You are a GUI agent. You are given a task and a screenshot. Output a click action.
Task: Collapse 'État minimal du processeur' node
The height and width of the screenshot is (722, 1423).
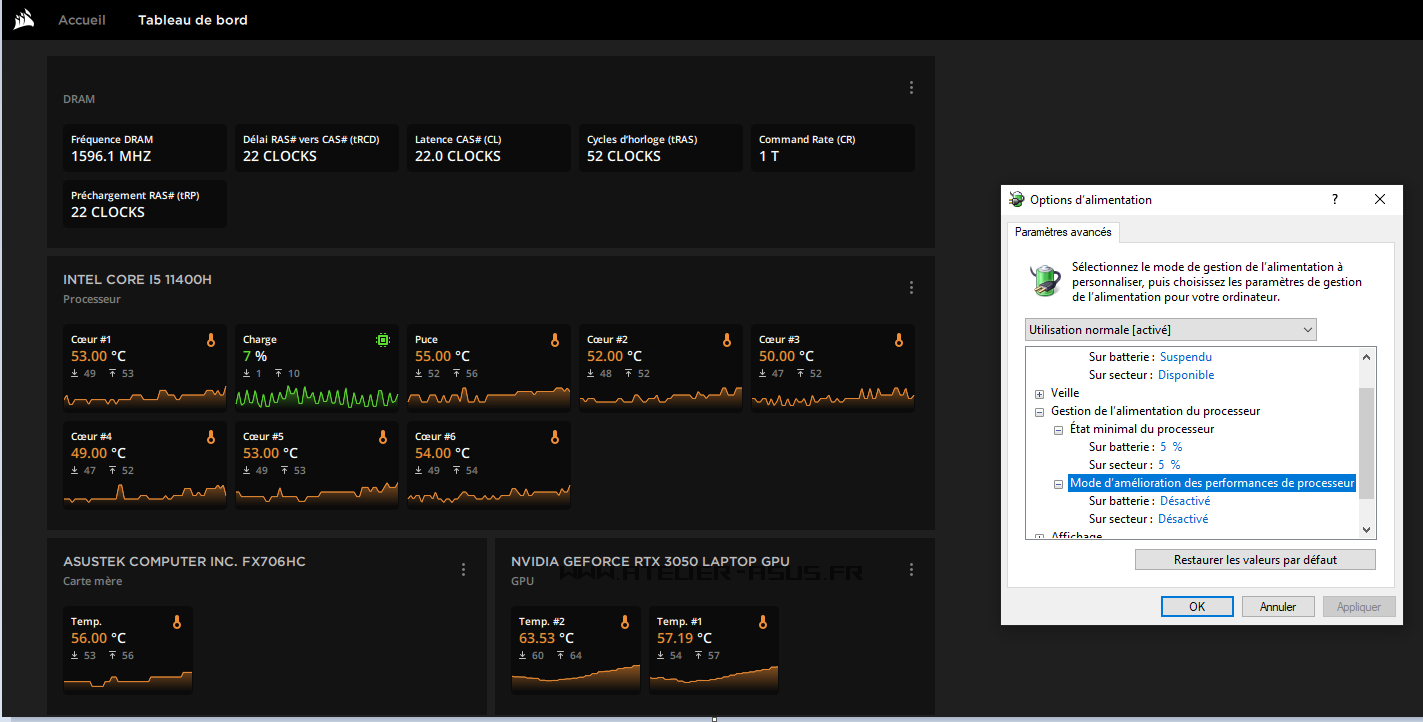tap(1058, 430)
